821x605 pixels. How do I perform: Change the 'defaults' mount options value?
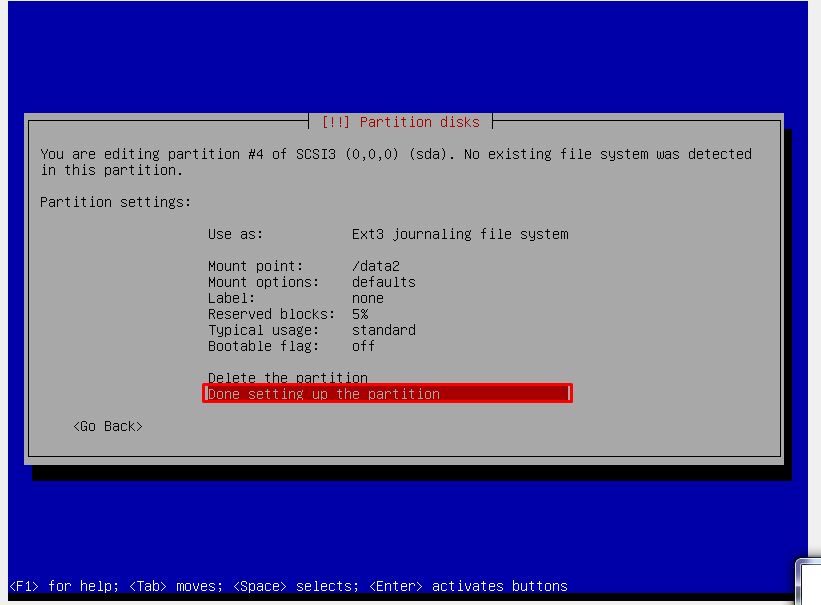click(383, 282)
